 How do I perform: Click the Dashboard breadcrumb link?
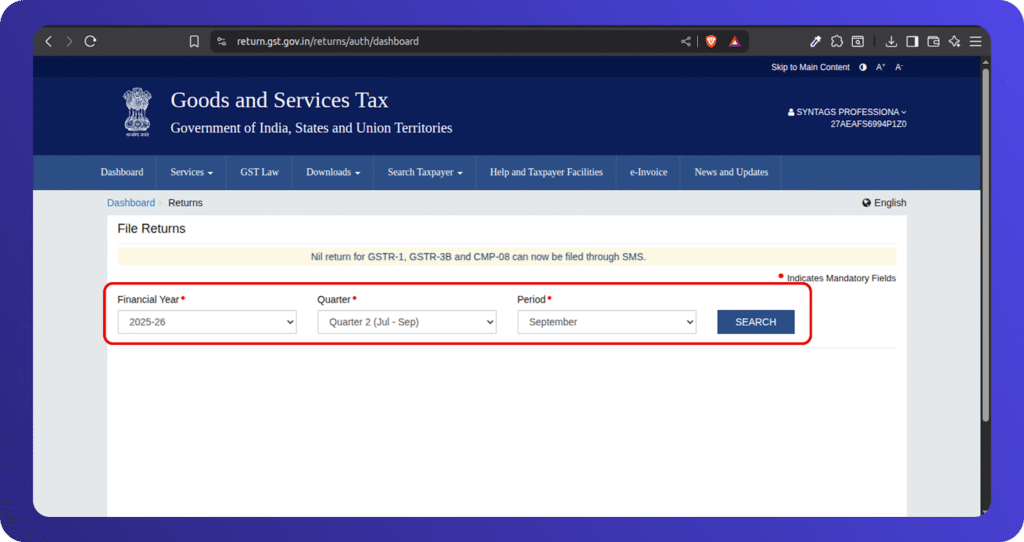[131, 202]
